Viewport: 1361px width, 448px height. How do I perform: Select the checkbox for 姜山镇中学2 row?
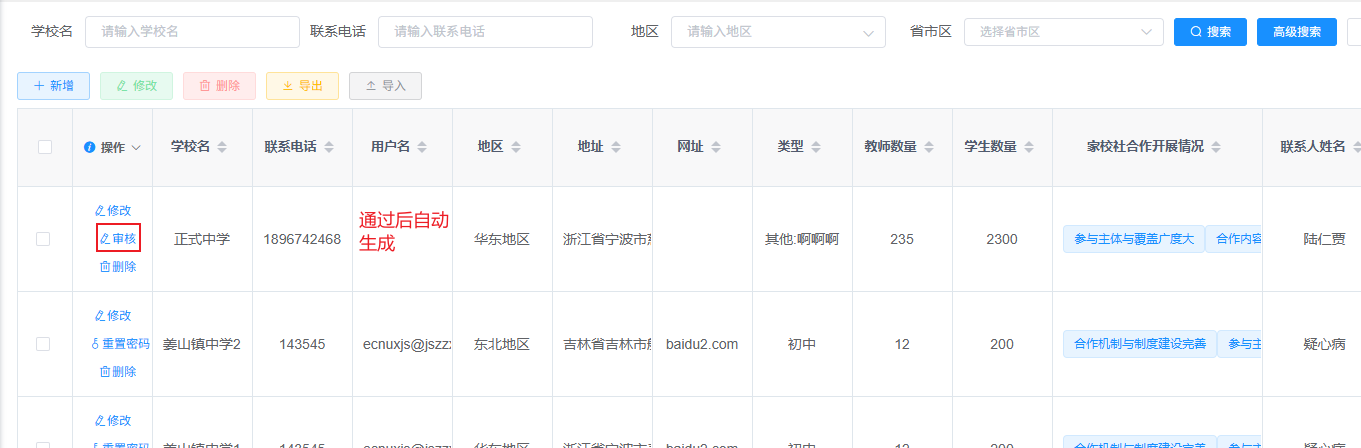pyautogui.click(x=43, y=344)
